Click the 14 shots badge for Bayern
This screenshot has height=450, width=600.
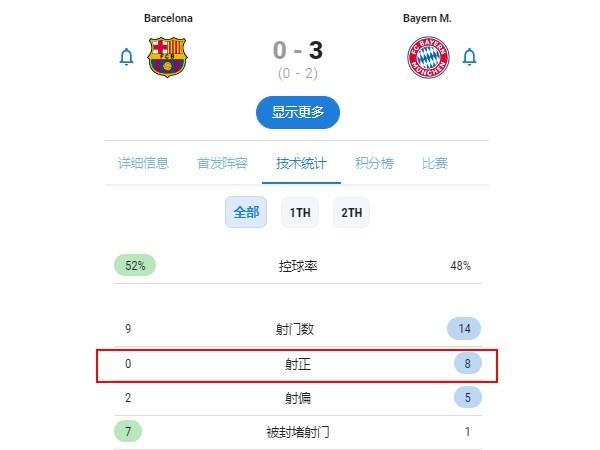point(464,328)
